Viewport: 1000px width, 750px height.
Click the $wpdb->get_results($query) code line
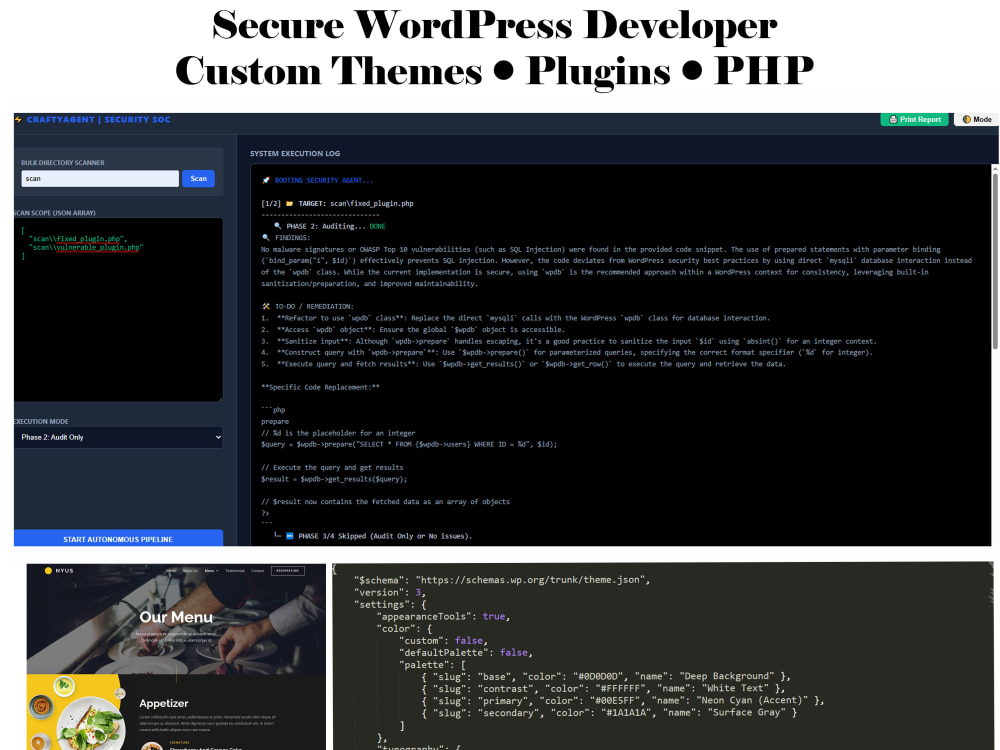(334, 479)
